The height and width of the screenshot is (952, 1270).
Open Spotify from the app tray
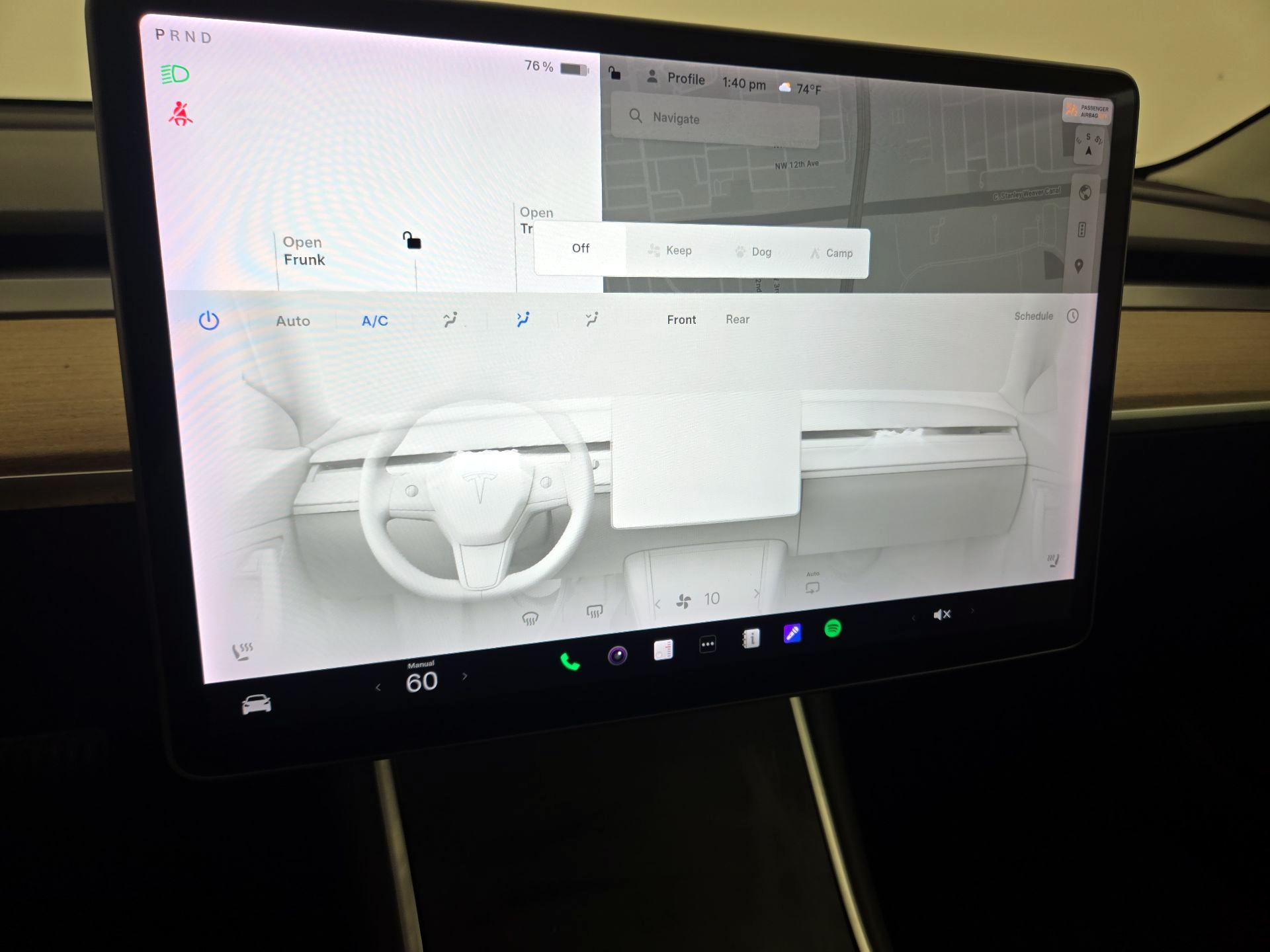(x=833, y=629)
